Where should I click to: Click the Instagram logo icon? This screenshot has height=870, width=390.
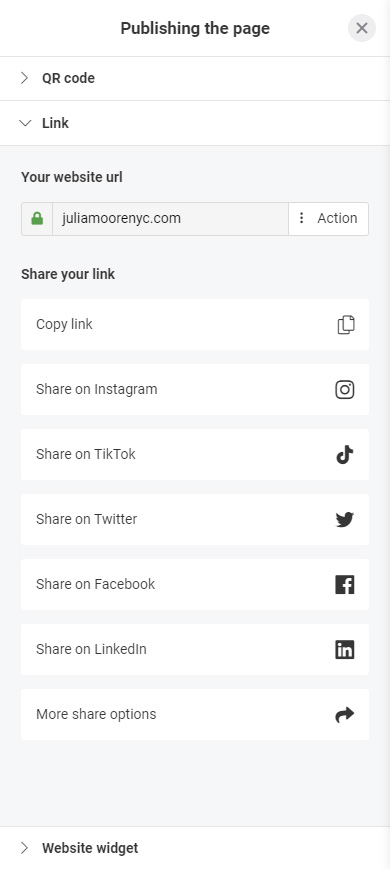coord(345,390)
